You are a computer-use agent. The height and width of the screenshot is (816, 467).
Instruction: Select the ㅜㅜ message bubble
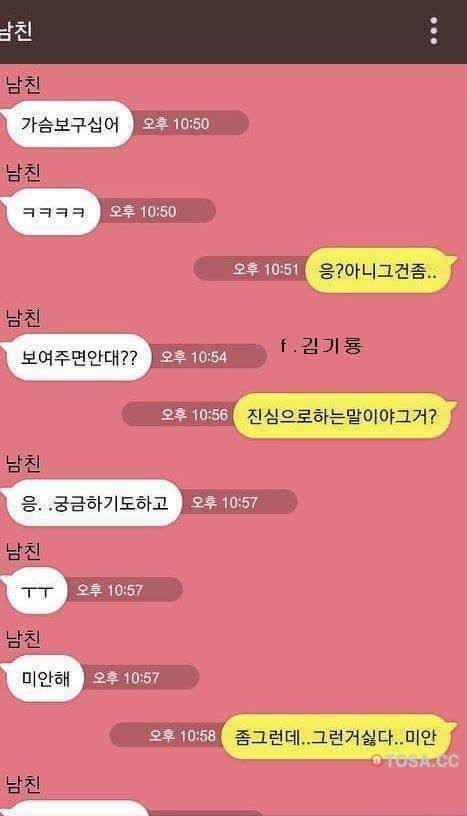(x=35, y=591)
